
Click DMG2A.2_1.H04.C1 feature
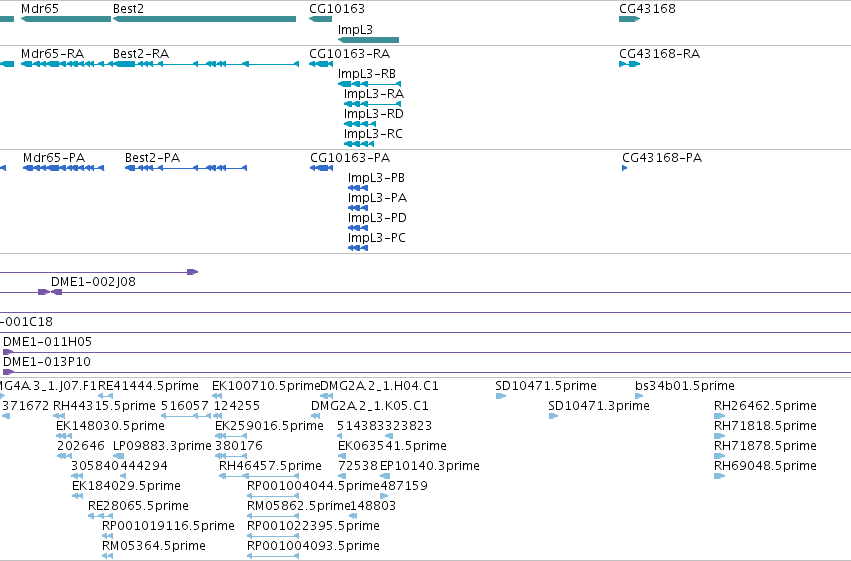click(x=326, y=396)
